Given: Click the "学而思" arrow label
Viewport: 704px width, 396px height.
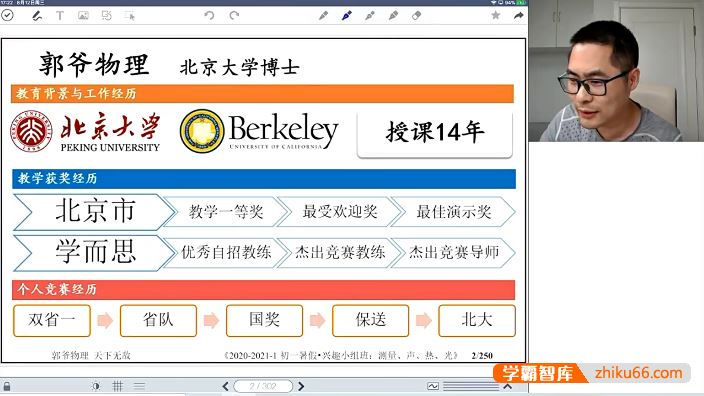Looking at the screenshot, I should tap(95, 252).
